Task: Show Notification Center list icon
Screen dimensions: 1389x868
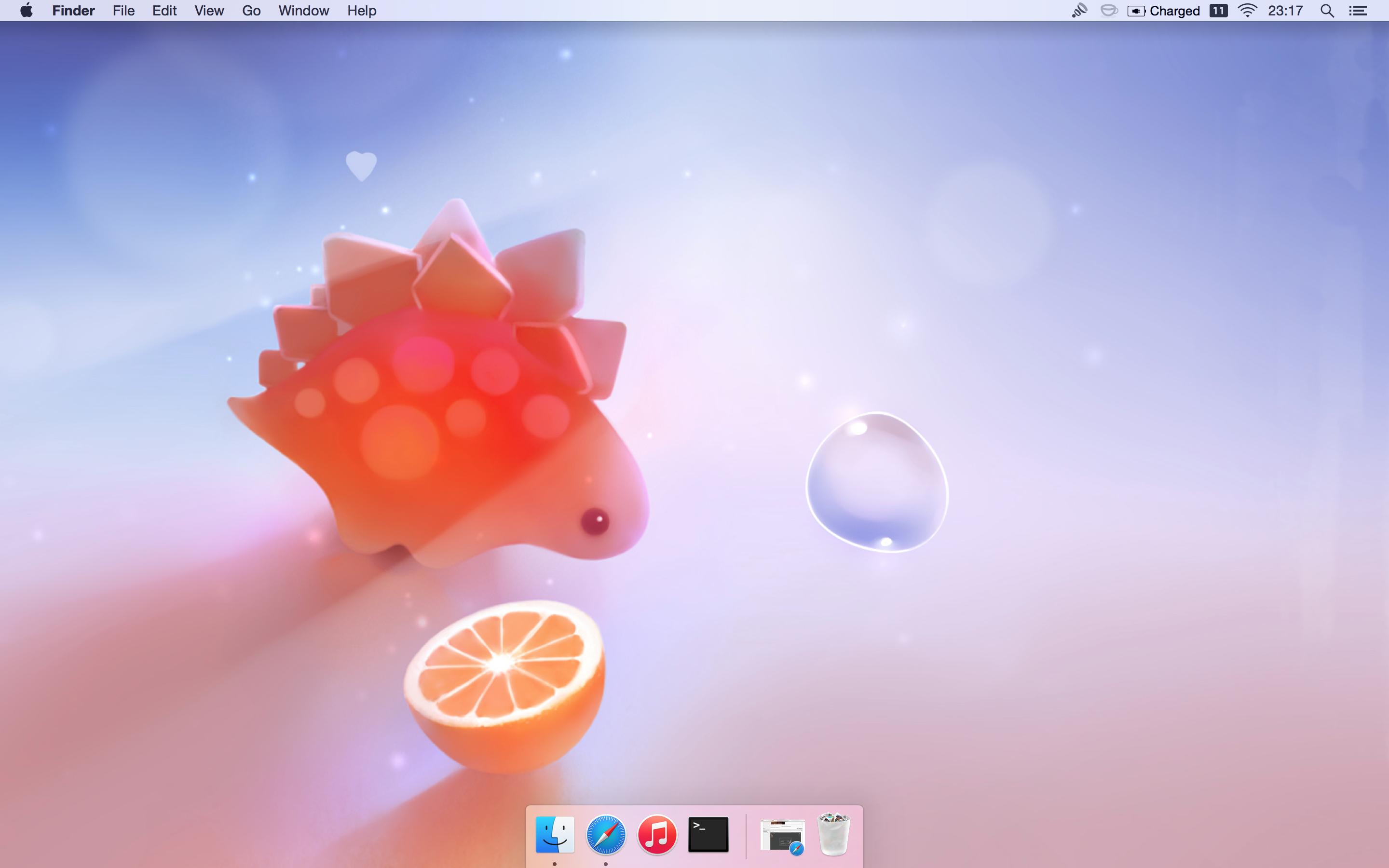Action: pyautogui.click(x=1358, y=11)
